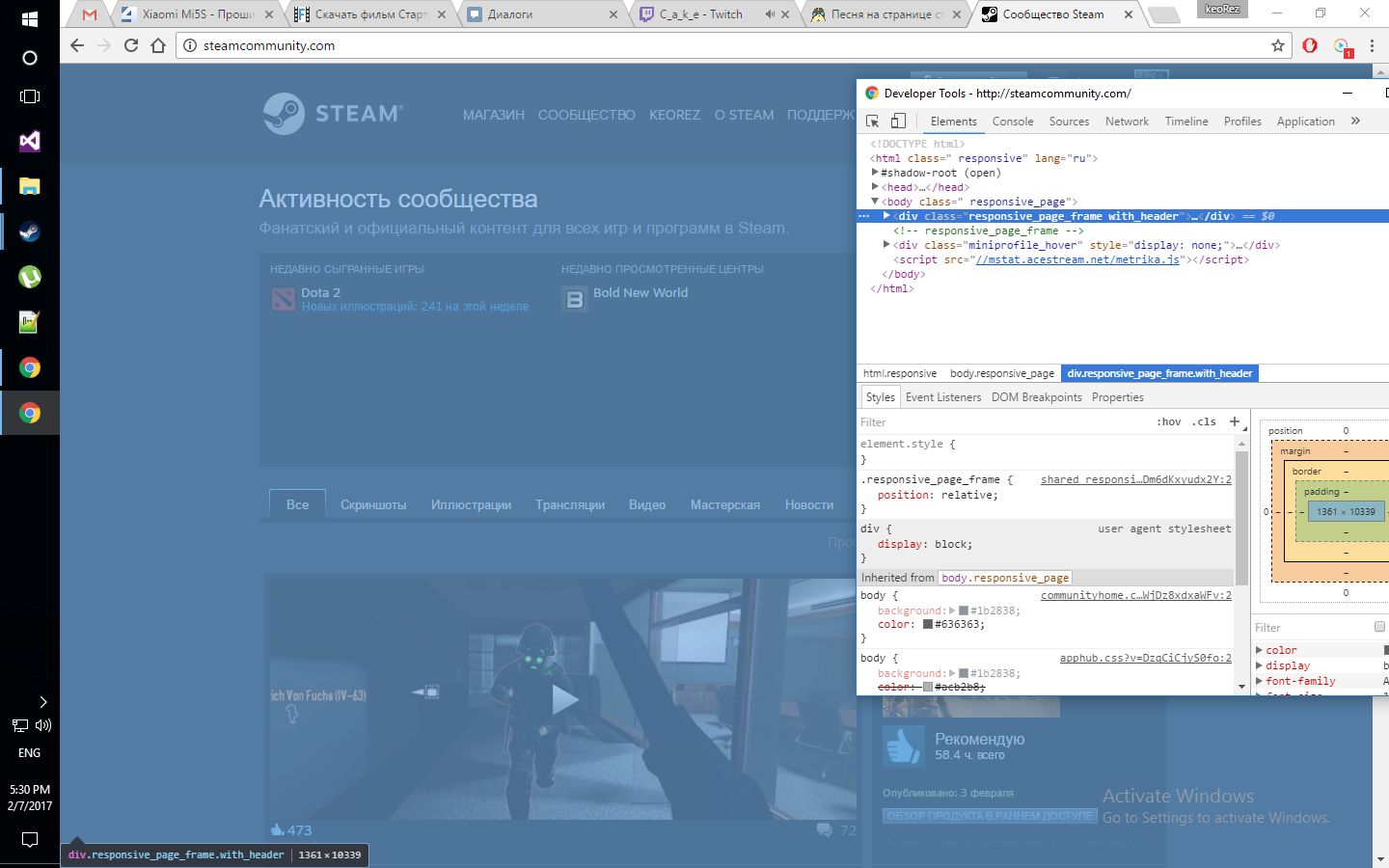The height and width of the screenshot is (868, 1389).
Task: Open the Chrome three-dots menu
Action: 1372,45
